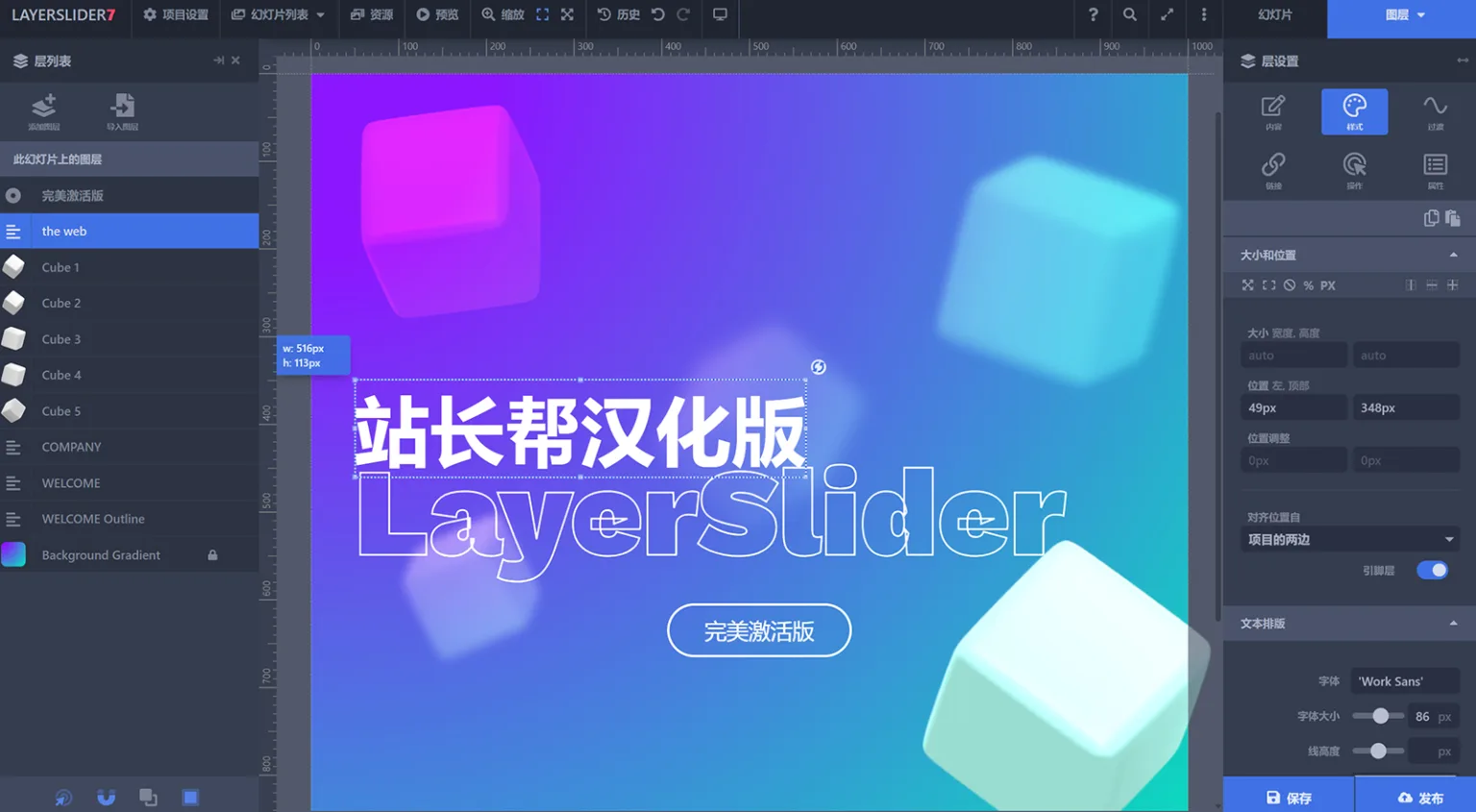1476x812 pixels.
Task: Click the 缩放 zoom tool
Action: click(503, 14)
